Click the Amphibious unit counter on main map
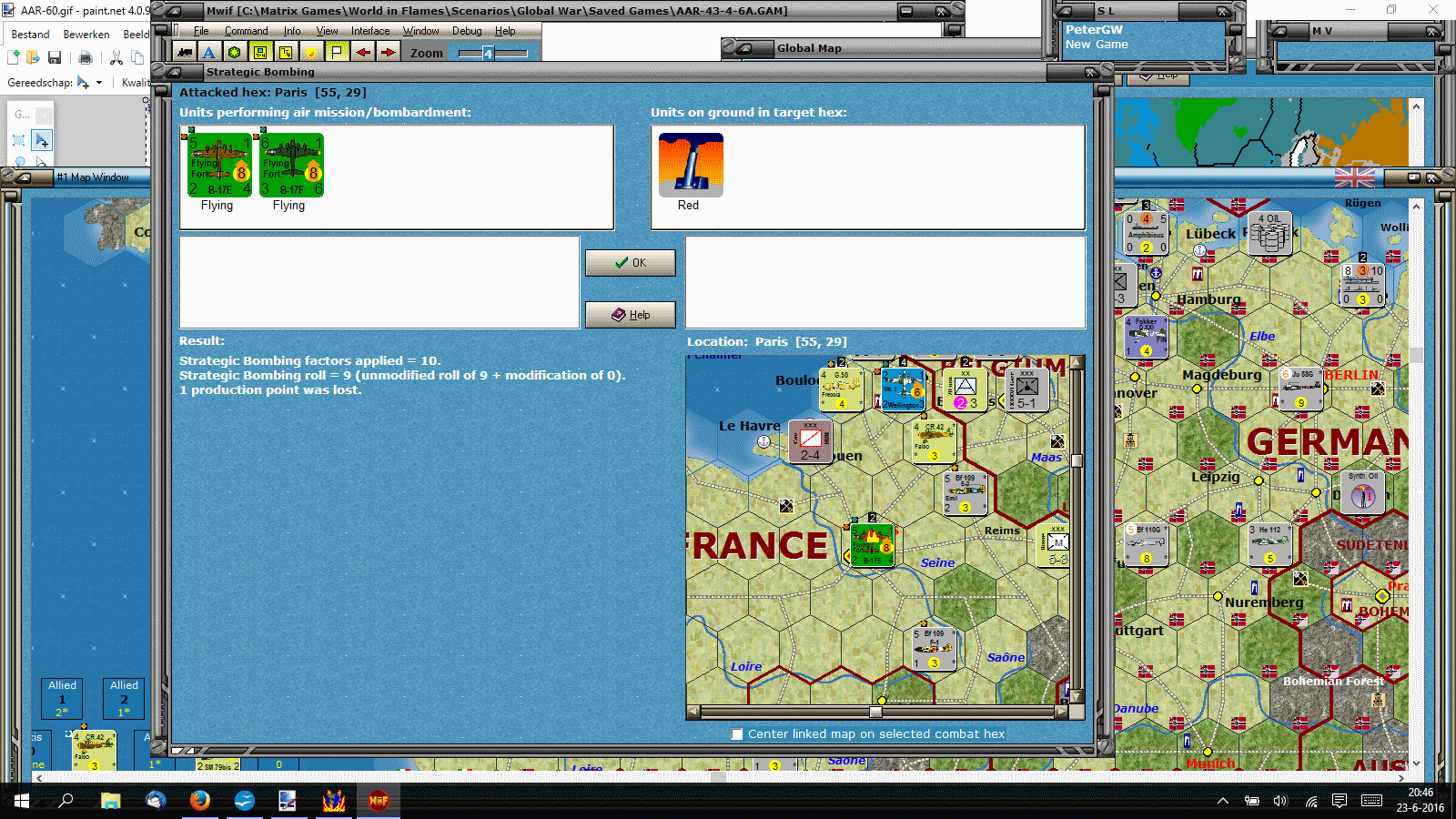Image resolution: width=1456 pixels, height=819 pixels. pos(1146,233)
